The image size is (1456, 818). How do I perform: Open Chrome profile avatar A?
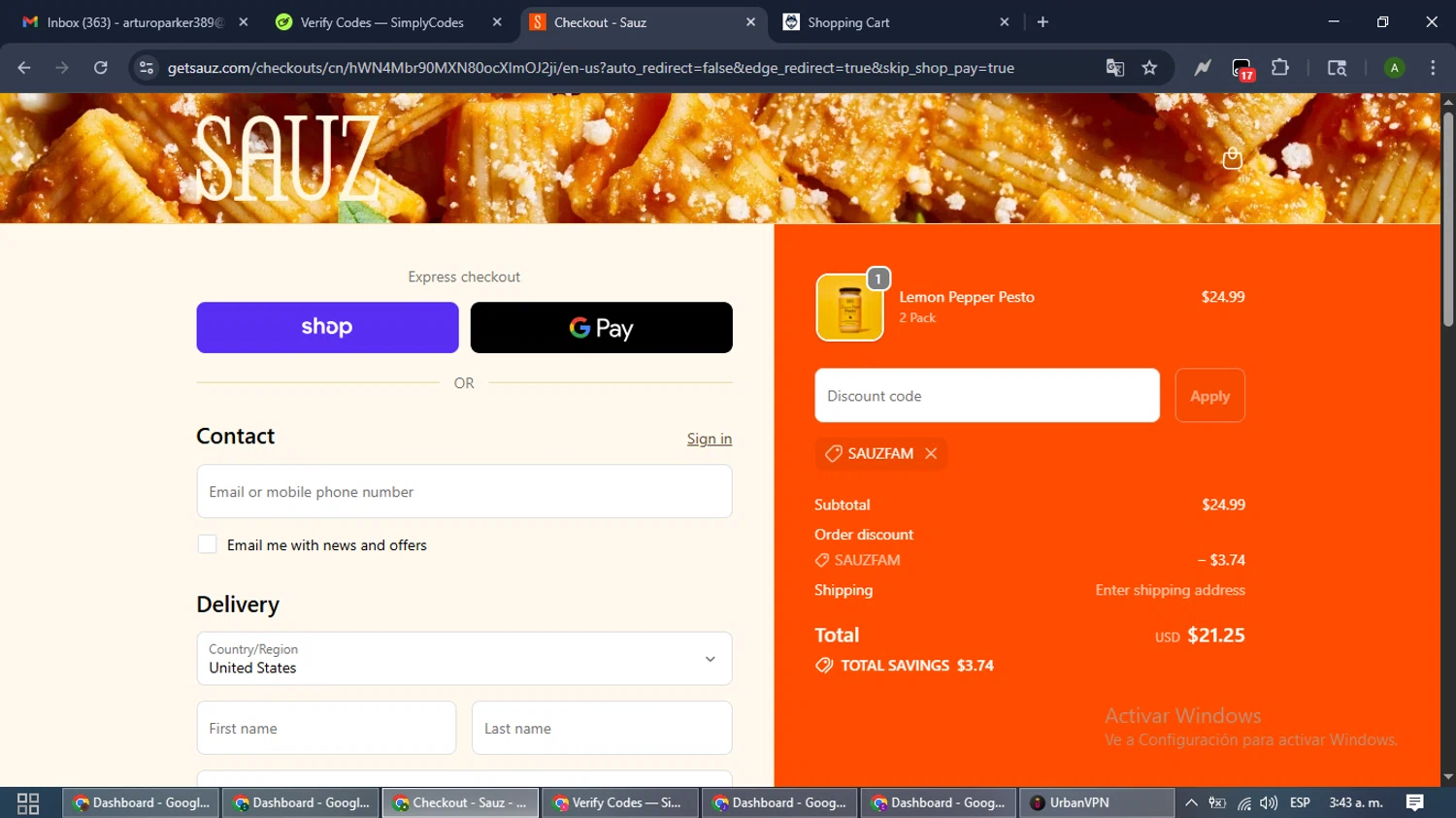click(x=1394, y=68)
